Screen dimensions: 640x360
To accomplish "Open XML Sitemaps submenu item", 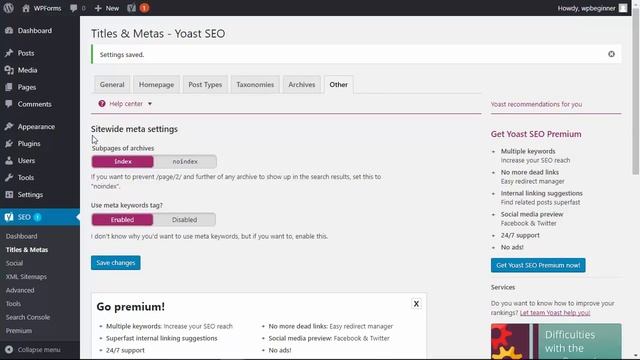I will coord(26,277).
